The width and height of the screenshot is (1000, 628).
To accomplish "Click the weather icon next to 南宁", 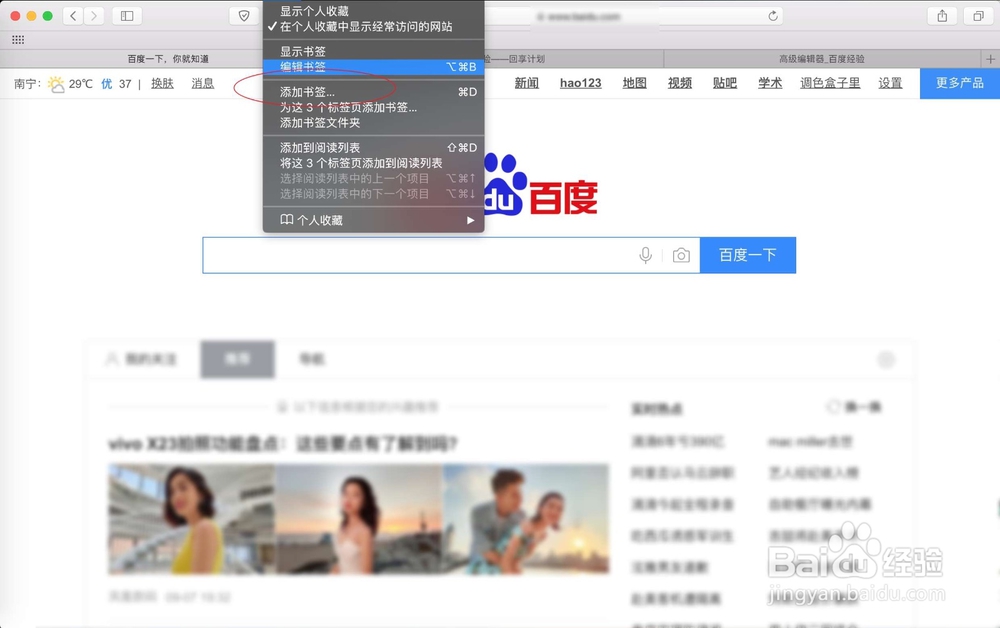I will (x=56, y=84).
